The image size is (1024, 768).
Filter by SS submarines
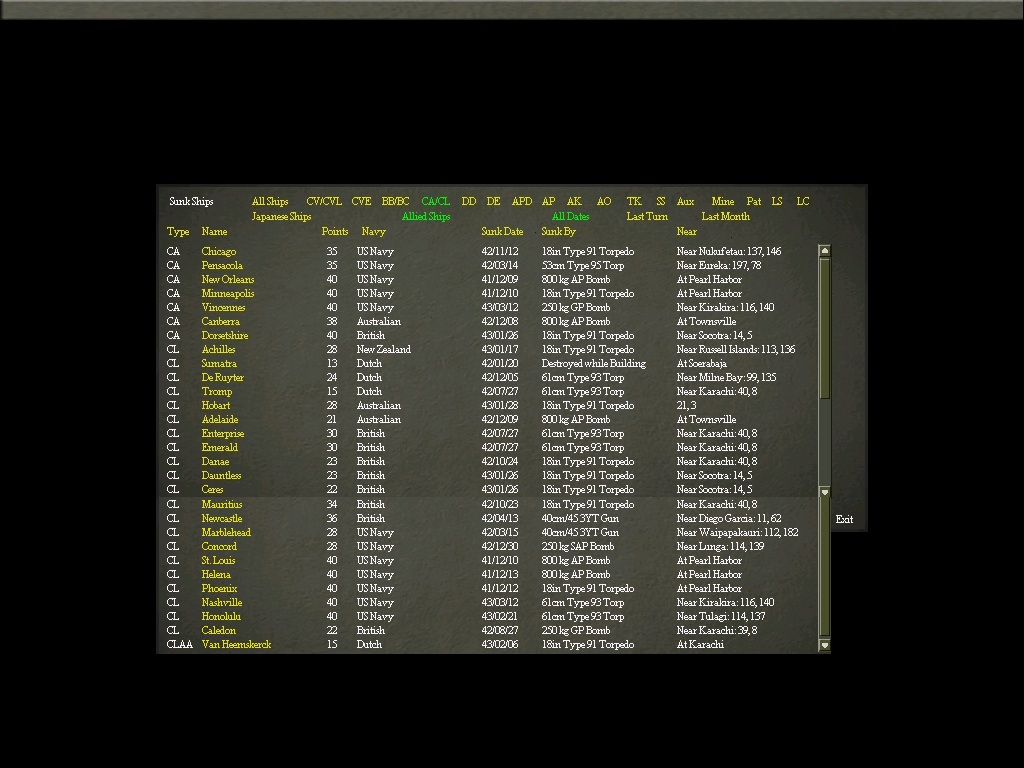[661, 201]
